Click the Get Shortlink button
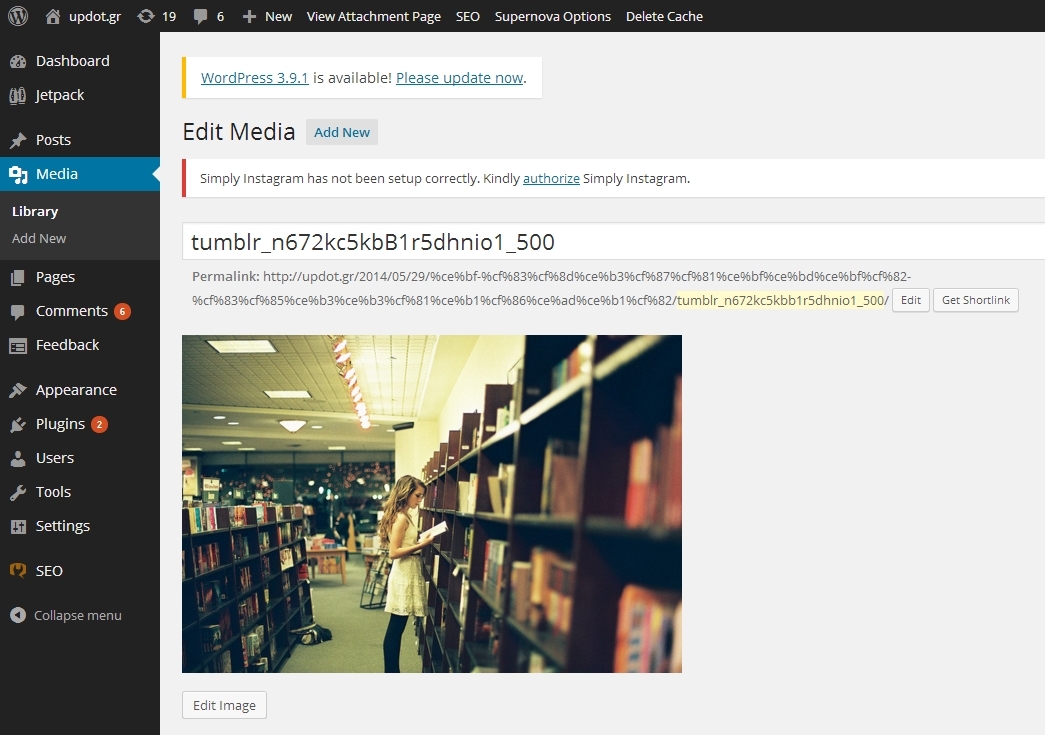This screenshot has height=735, width=1045. tap(975, 300)
